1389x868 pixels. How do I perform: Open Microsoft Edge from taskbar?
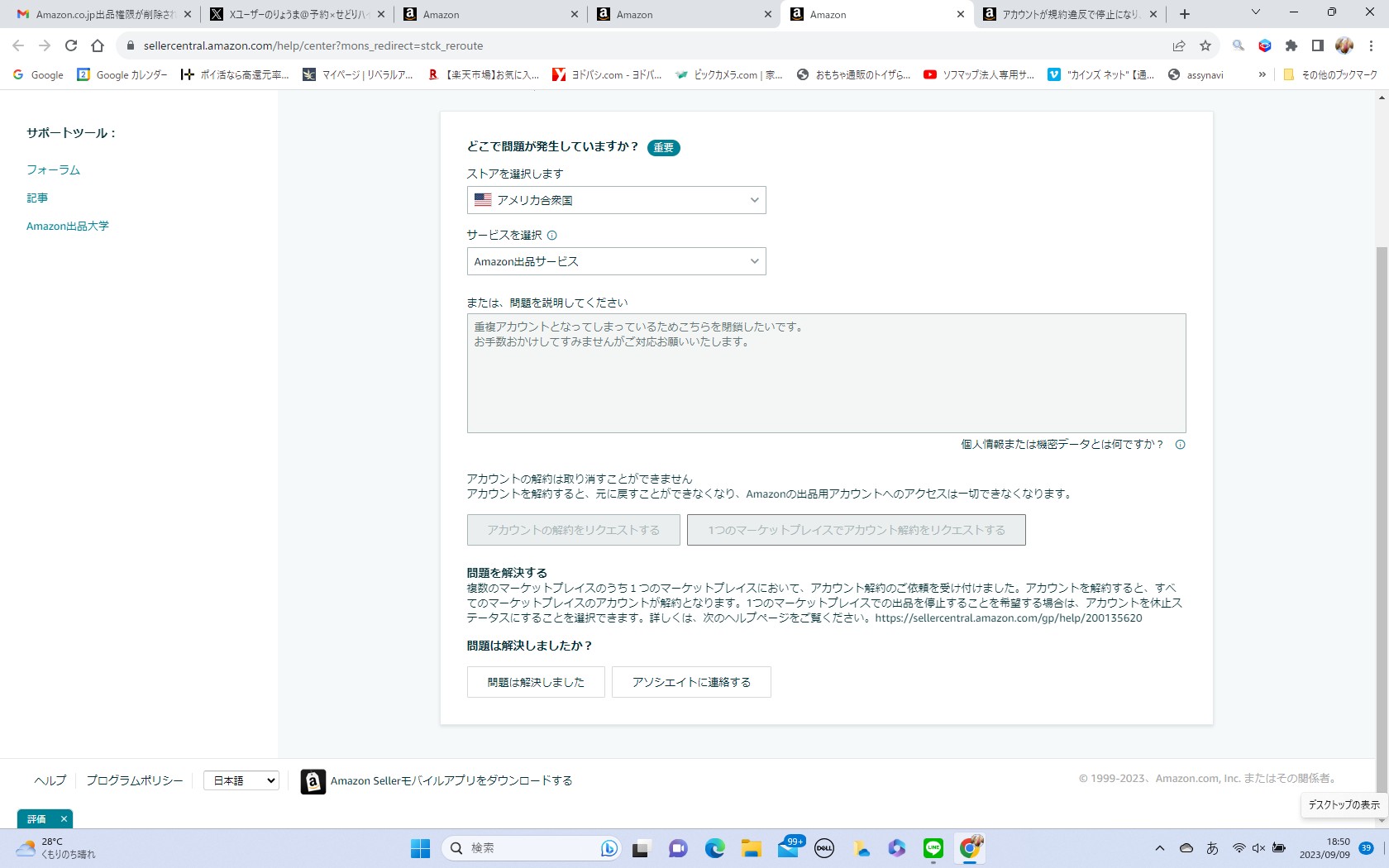(714, 848)
